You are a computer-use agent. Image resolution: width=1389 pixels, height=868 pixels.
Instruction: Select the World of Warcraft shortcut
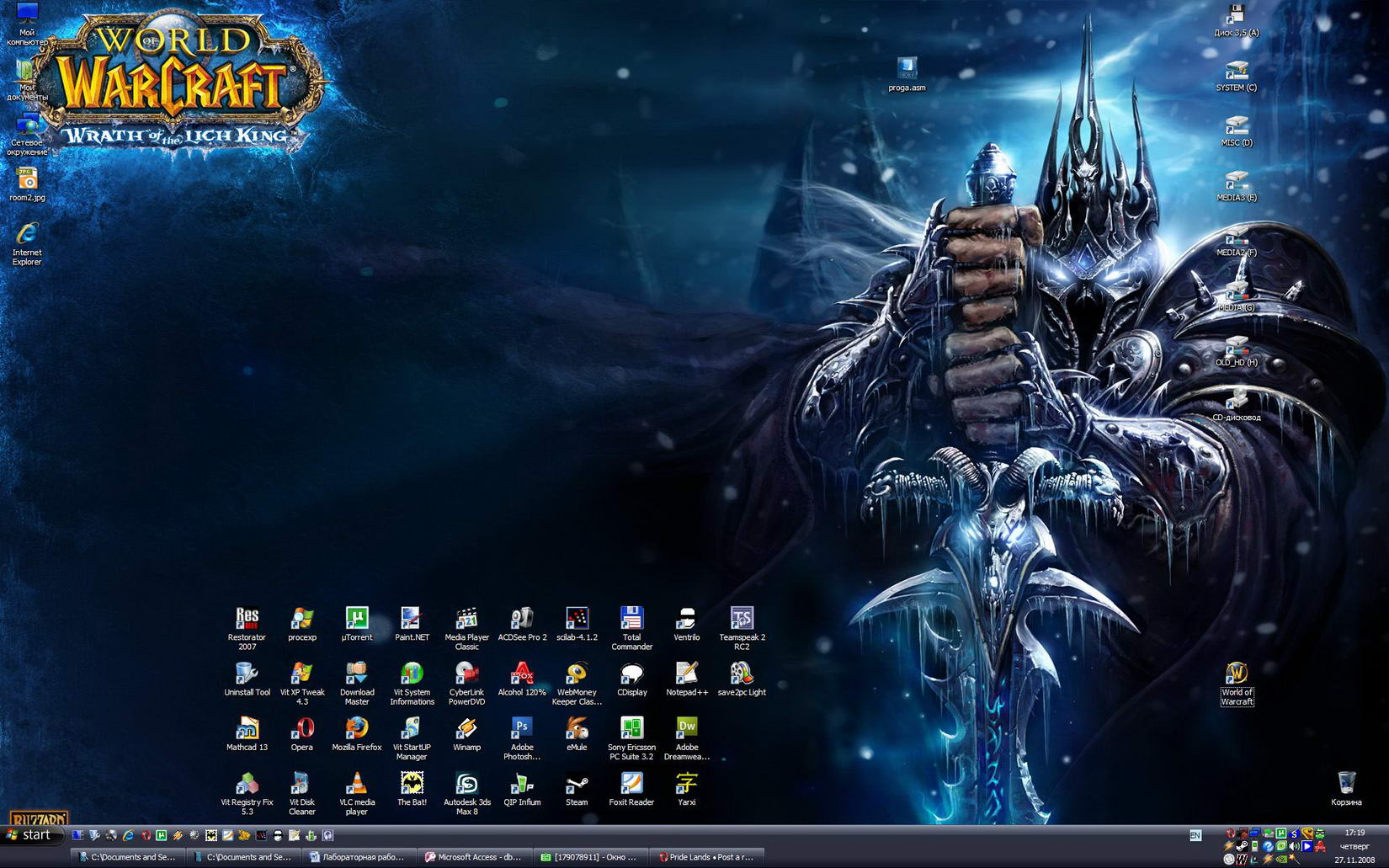pyautogui.click(x=1237, y=674)
